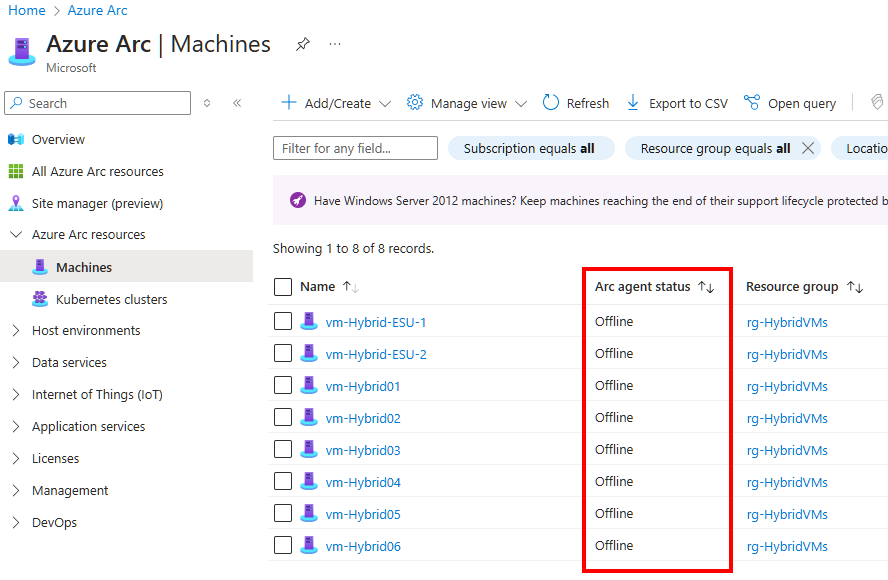This screenshot has width=888, height=580.
Task: Click the Refresh button label
Action: 588,103
